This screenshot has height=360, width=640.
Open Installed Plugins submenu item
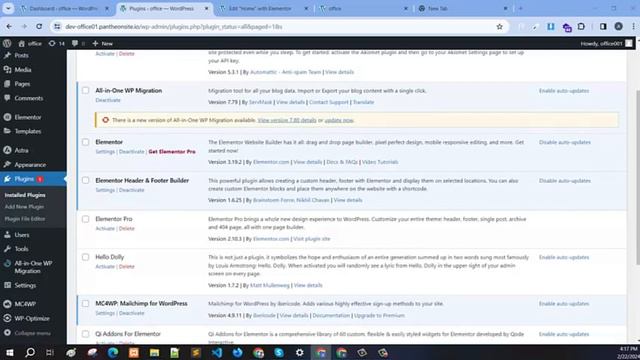[25, 195]
